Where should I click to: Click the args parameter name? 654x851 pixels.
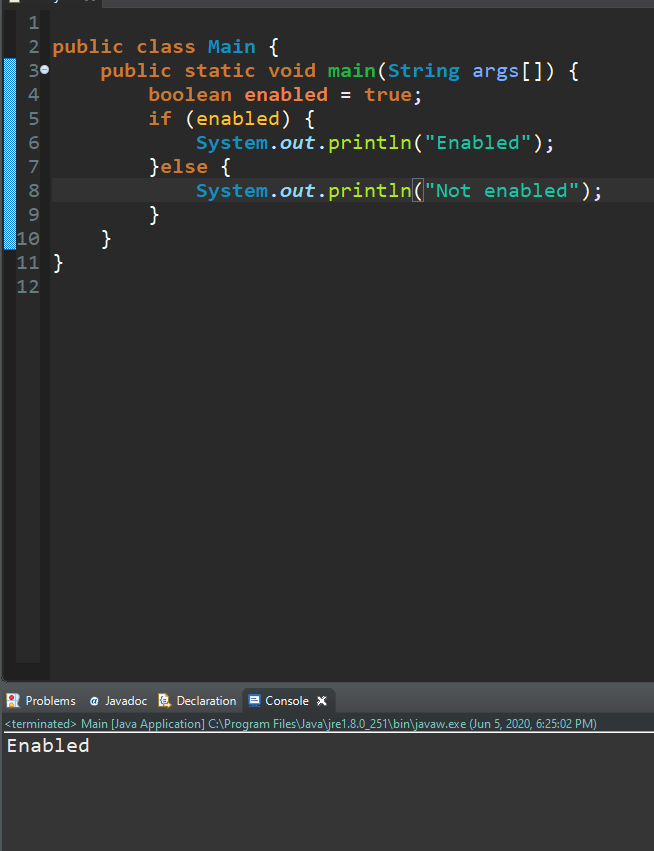pos(496,71)
